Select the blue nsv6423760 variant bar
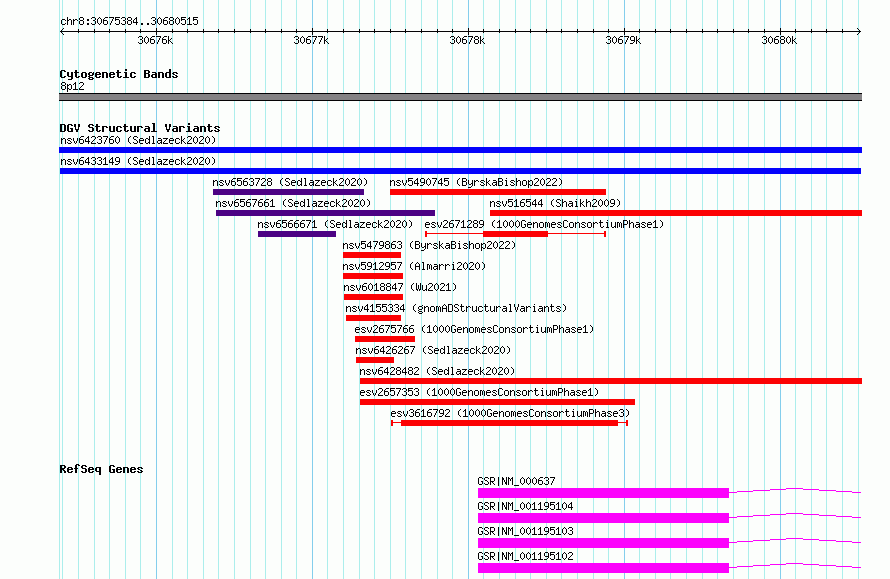 pyautogui.click(x=460, y=150)
